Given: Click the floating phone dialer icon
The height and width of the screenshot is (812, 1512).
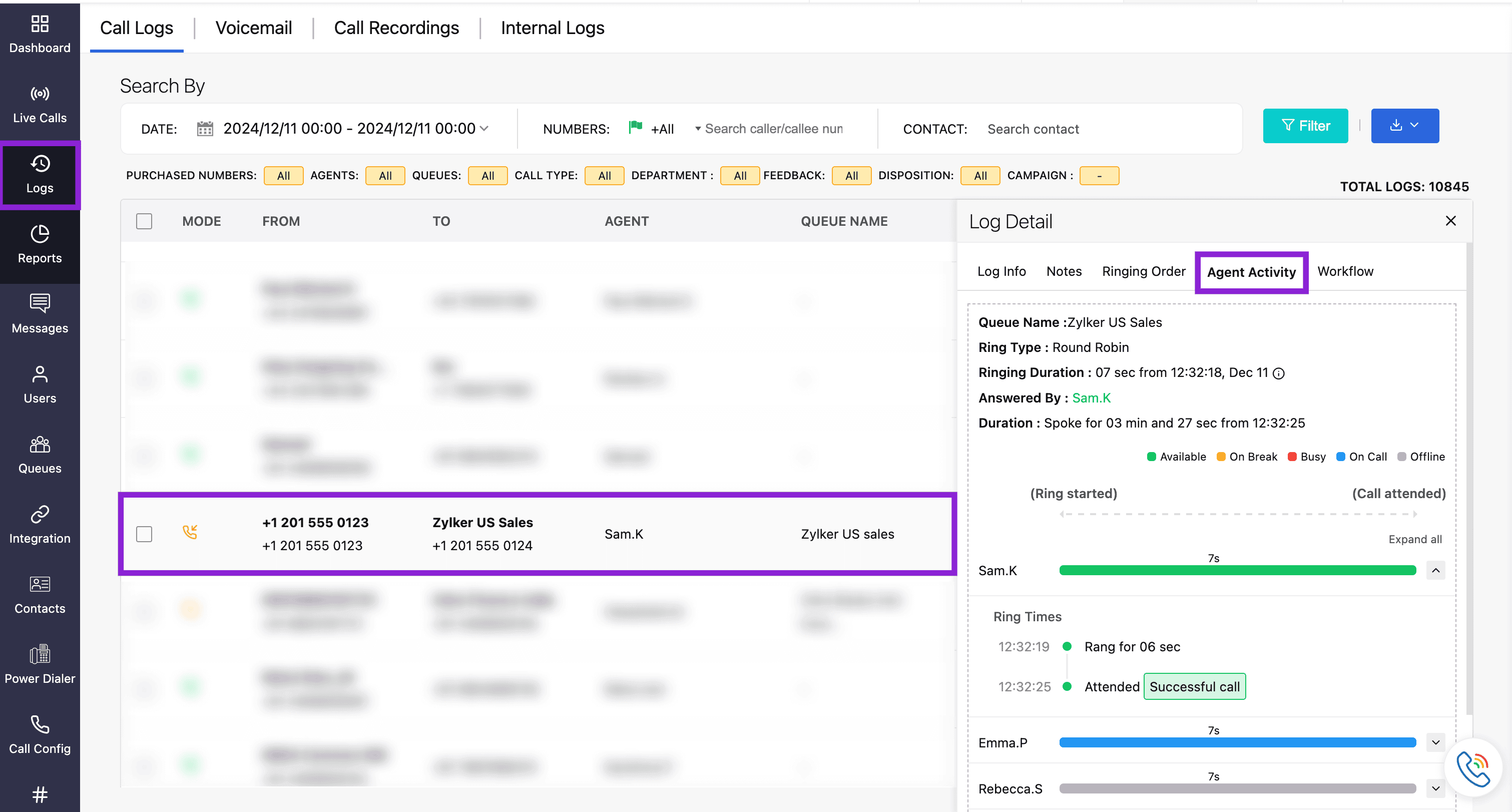Looking at the screenshot, I should point(1473,768).
